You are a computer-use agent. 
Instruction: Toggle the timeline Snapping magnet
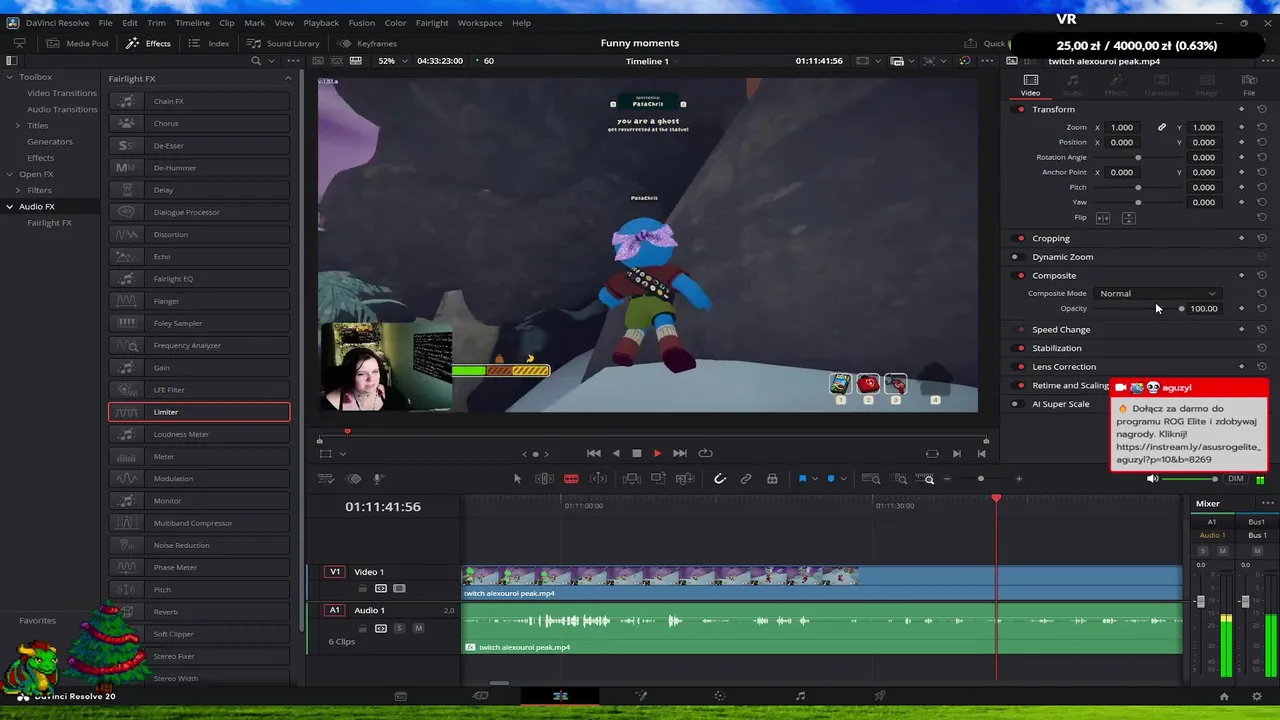coord(719,479)
